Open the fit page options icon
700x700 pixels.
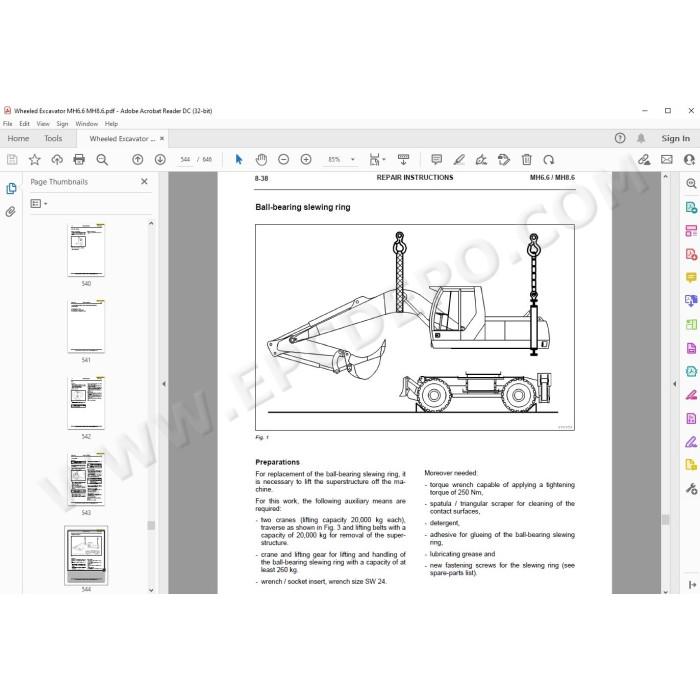click(x=377, y=159)
